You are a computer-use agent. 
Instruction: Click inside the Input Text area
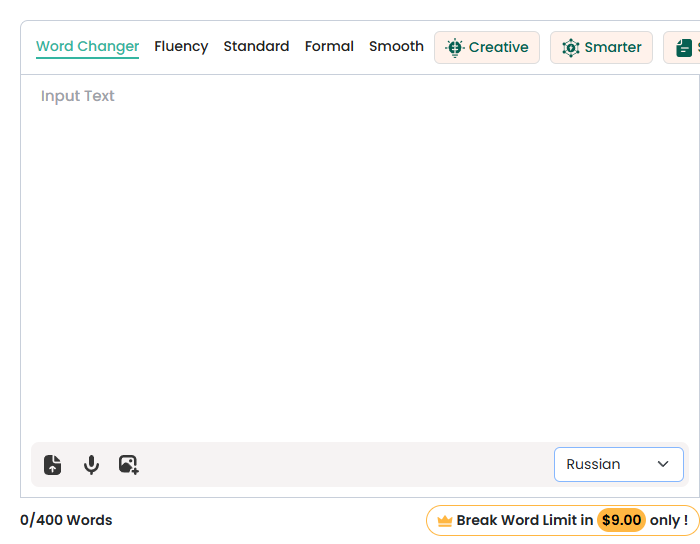(x=360, y=259)
